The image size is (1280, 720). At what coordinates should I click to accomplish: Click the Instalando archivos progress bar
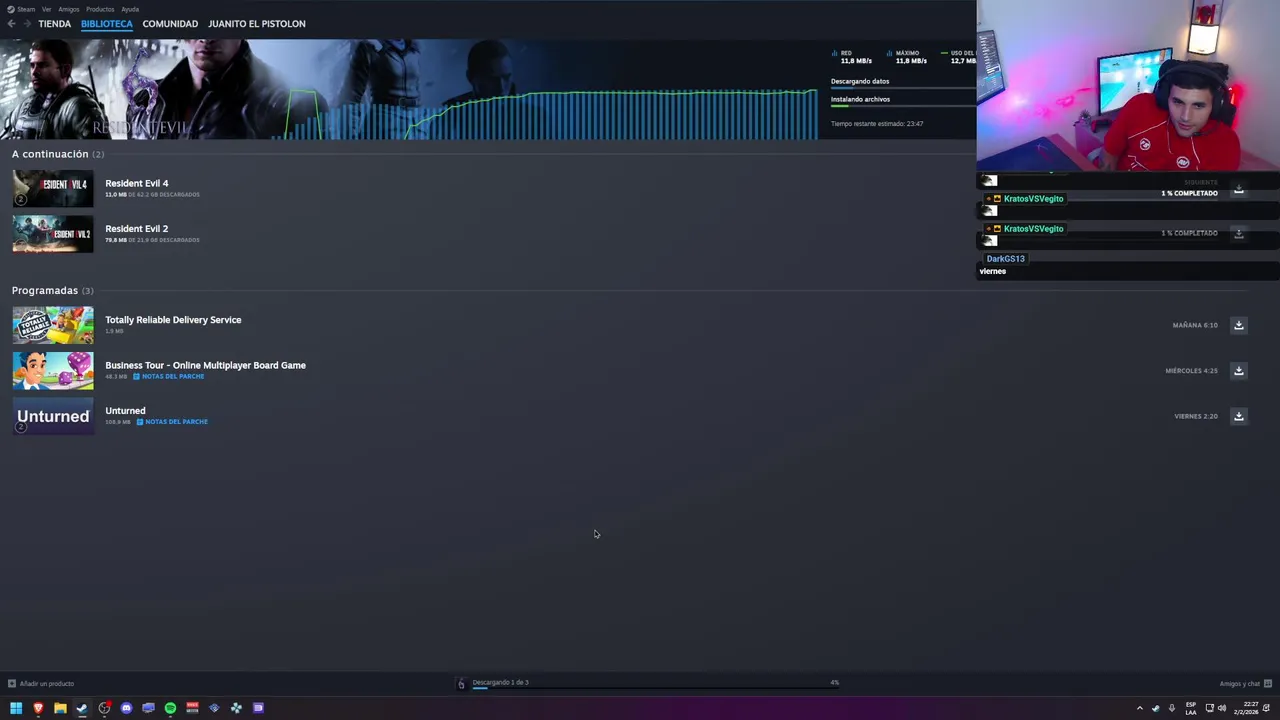pos(903,106)
